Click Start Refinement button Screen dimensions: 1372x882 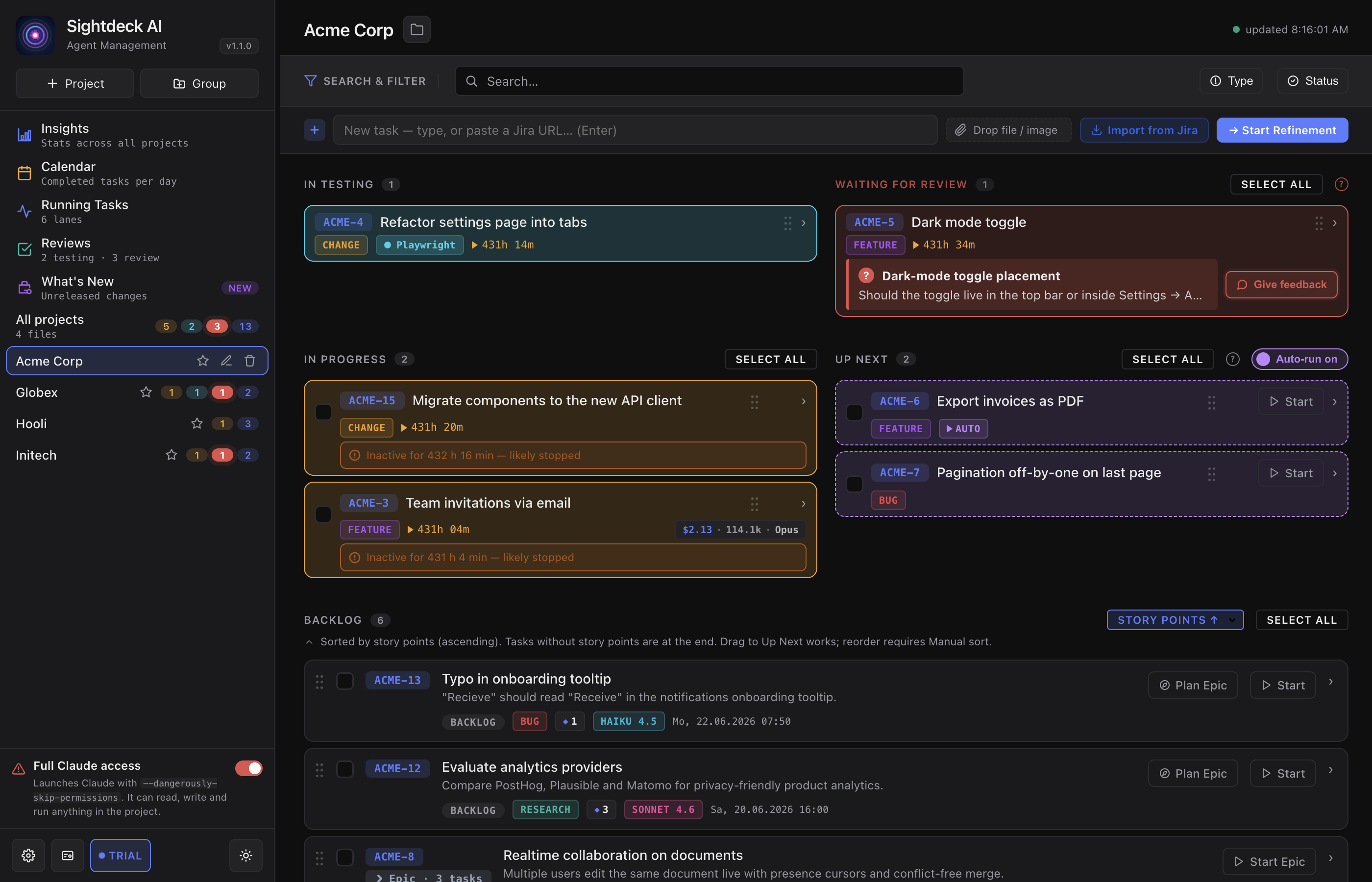pyautogui.click(x=1282, y=130)
